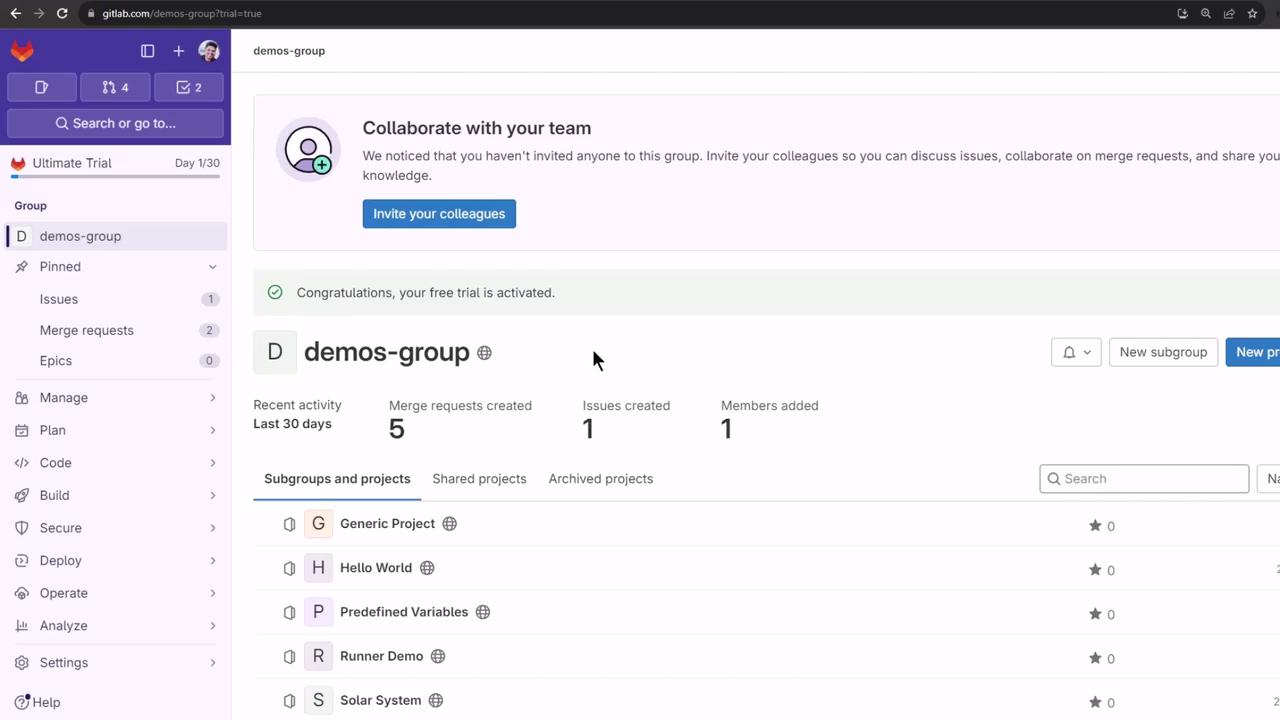Click the star icon on Runner Demo row
1280x720 pixels.
click(1095, 658)
